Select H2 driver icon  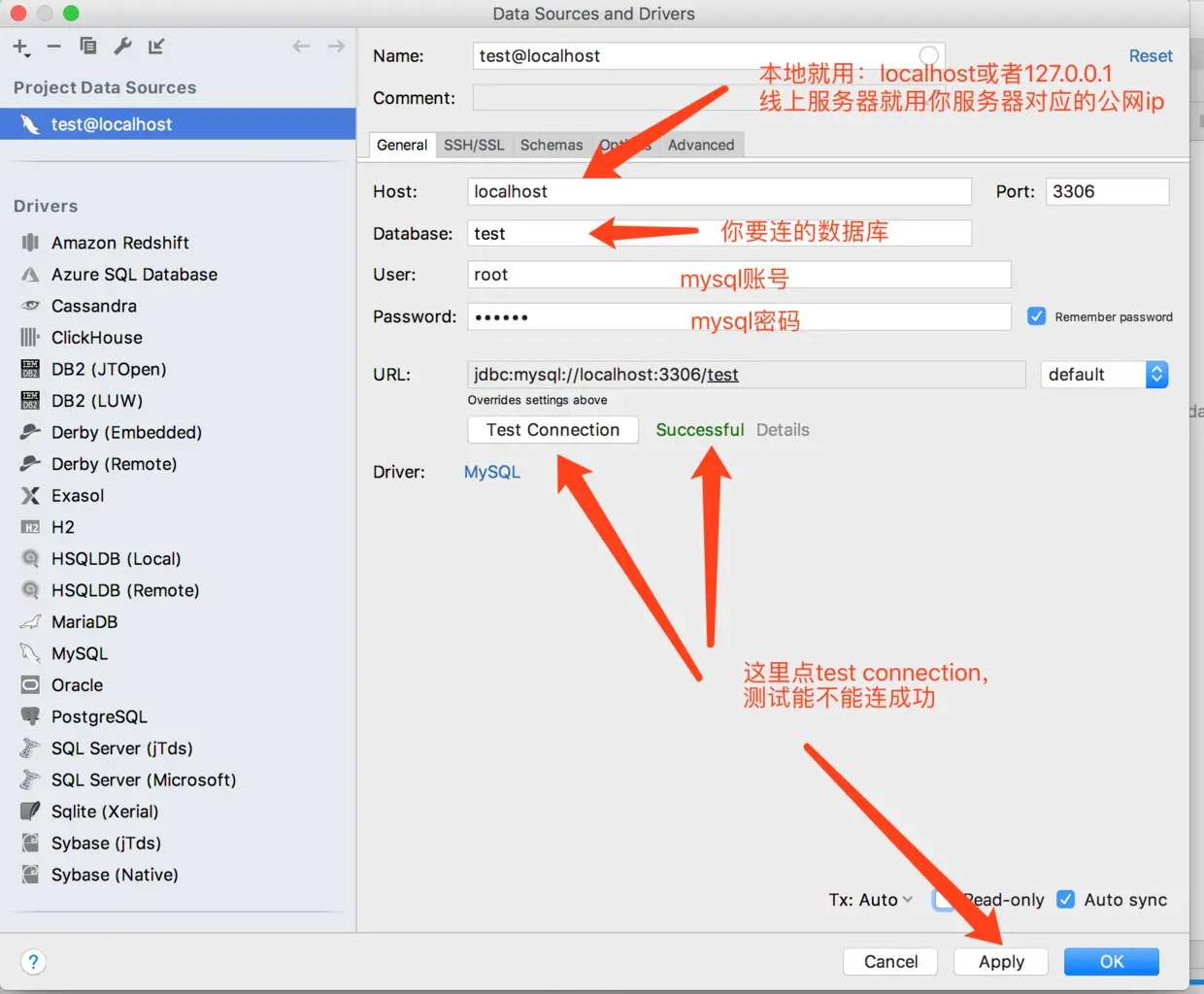click(x=31, y=527)
